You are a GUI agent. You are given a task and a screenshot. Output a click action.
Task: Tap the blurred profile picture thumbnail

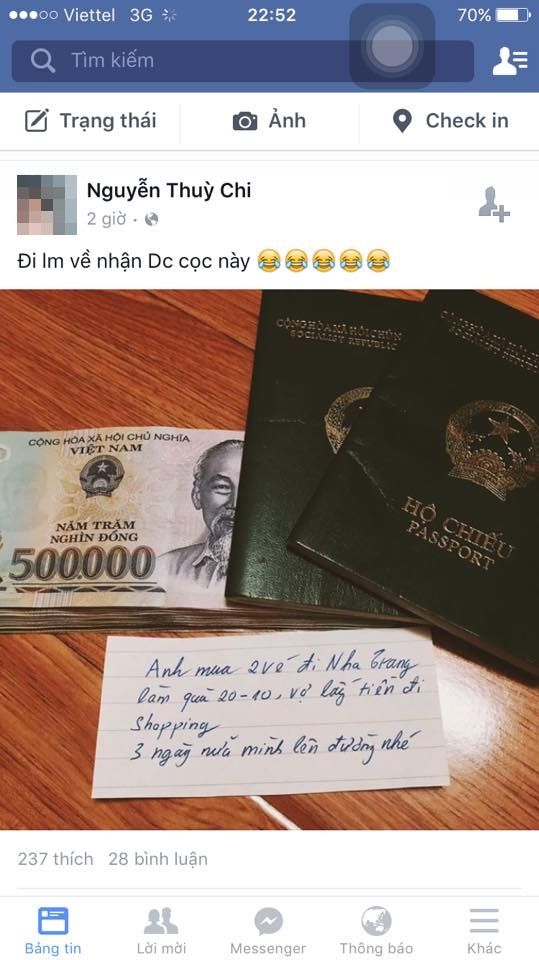(47, 204)
